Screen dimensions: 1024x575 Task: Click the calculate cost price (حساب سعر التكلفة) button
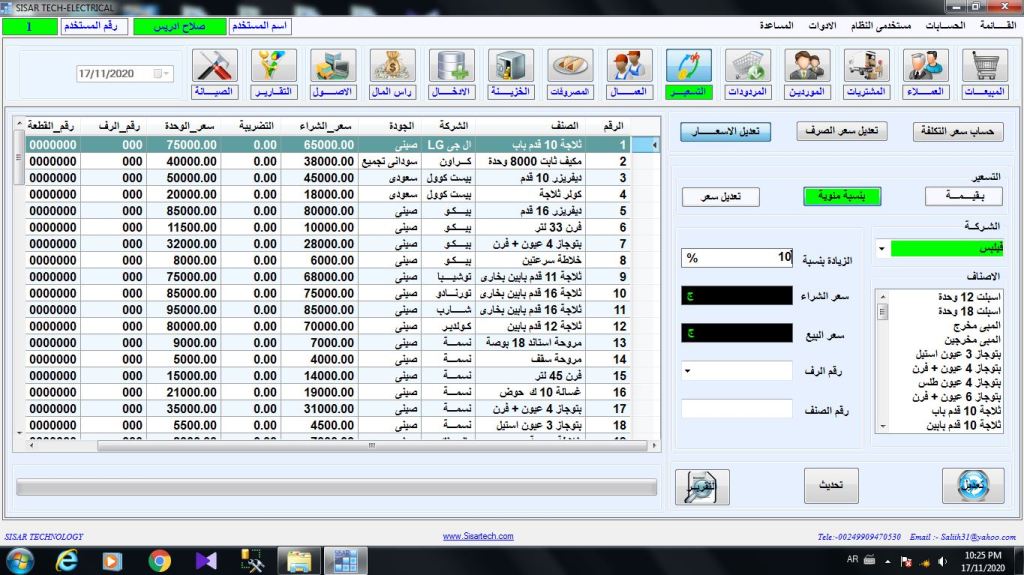point(957,132)
